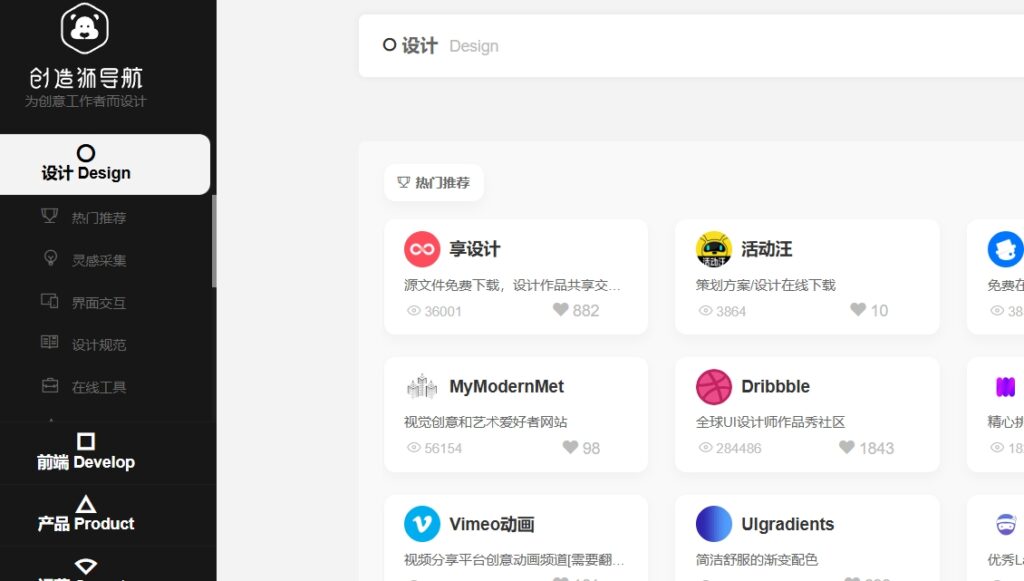
Task: Click the trophy icon beside sidebar 热门推荐
Action: pos(50,215)
